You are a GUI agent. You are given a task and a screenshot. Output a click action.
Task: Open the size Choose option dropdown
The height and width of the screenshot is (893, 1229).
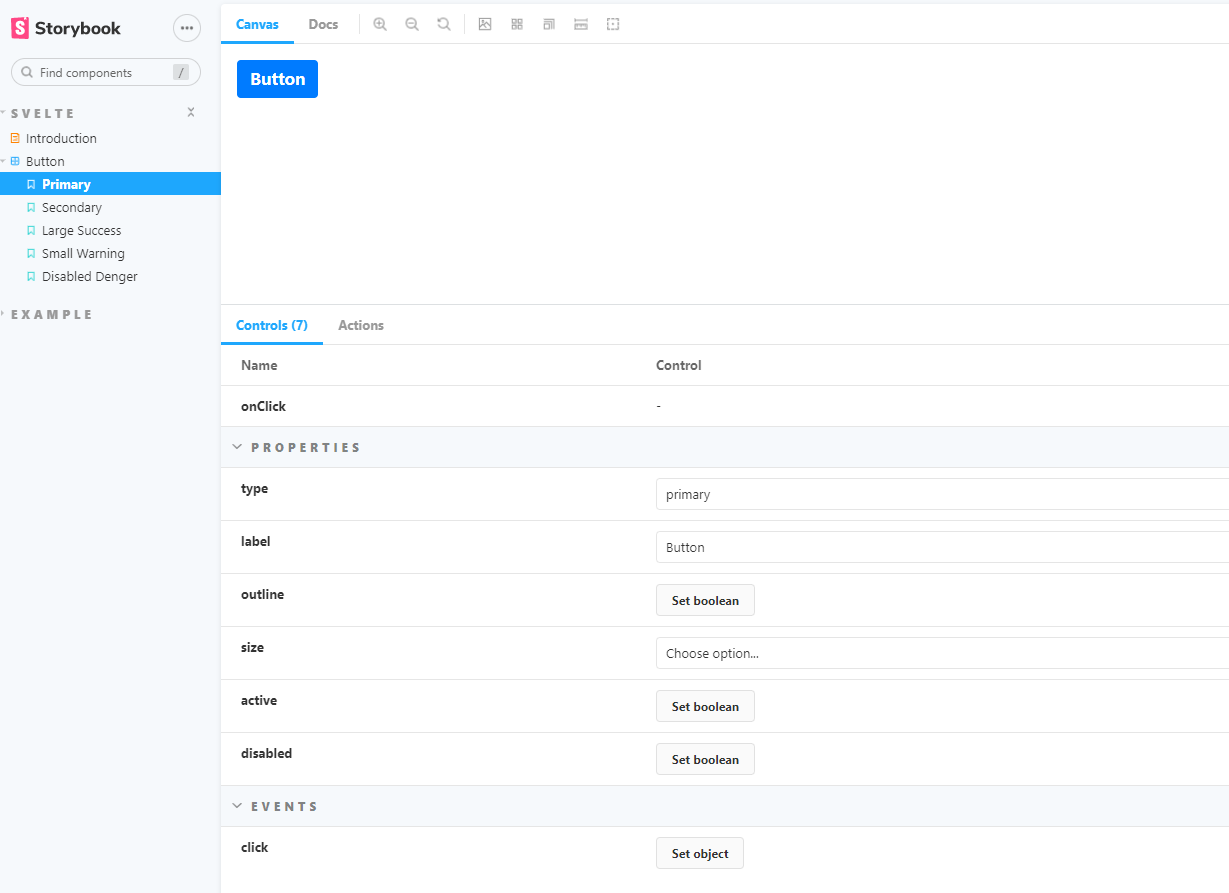942,653
